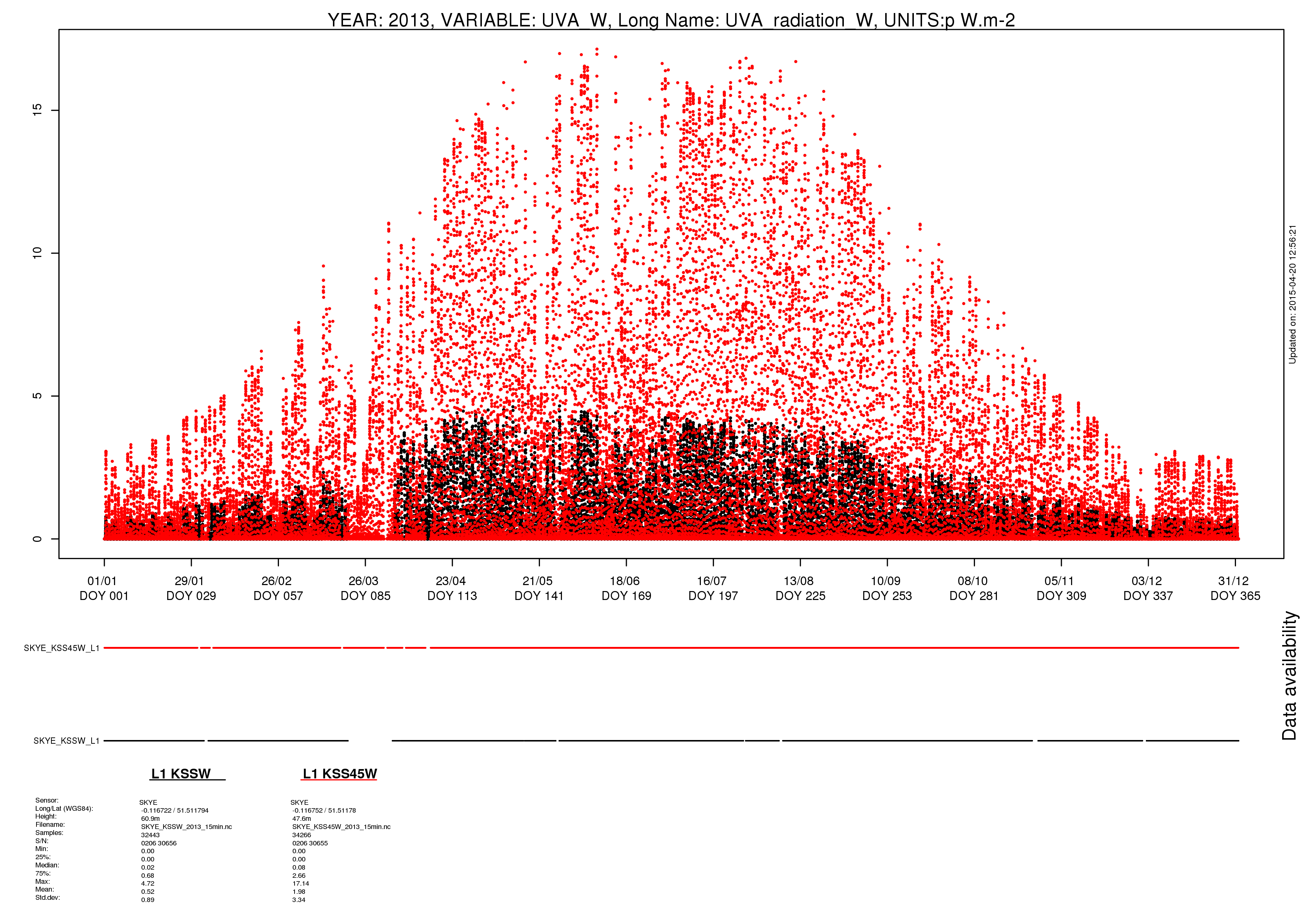Click the y-axis tick label "10"
Viewport: 1306px width, 924px height.
click(x=38, y=253)
